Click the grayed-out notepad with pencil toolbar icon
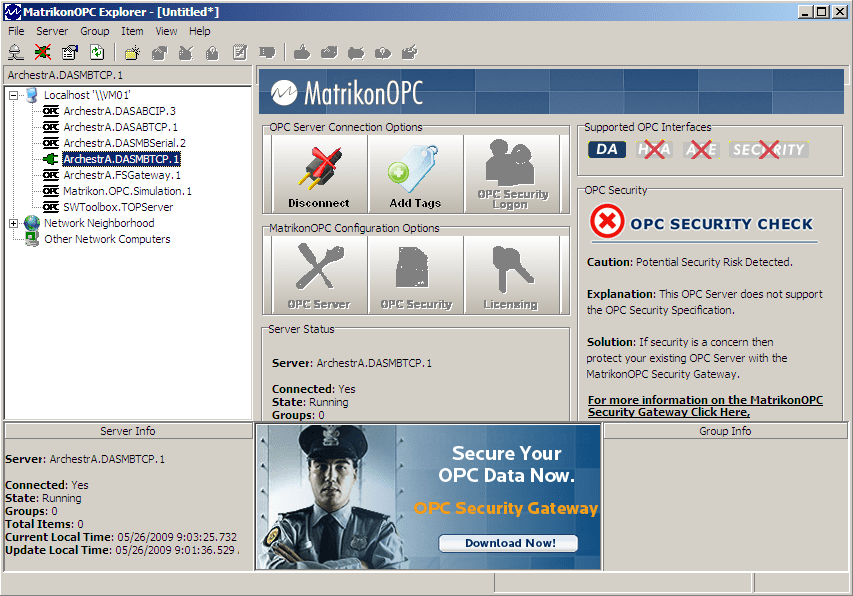The height and width of the screenshot is (596, 853). (x=239, y=52)
